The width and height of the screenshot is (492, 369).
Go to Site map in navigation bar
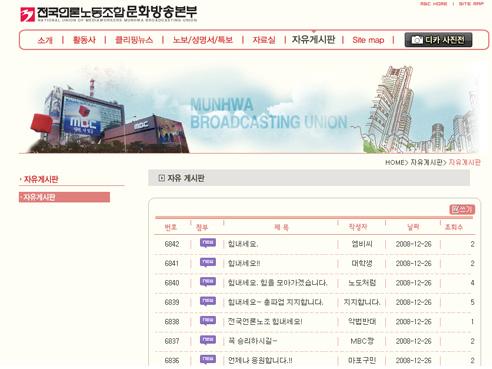click(x=368, y=40)
